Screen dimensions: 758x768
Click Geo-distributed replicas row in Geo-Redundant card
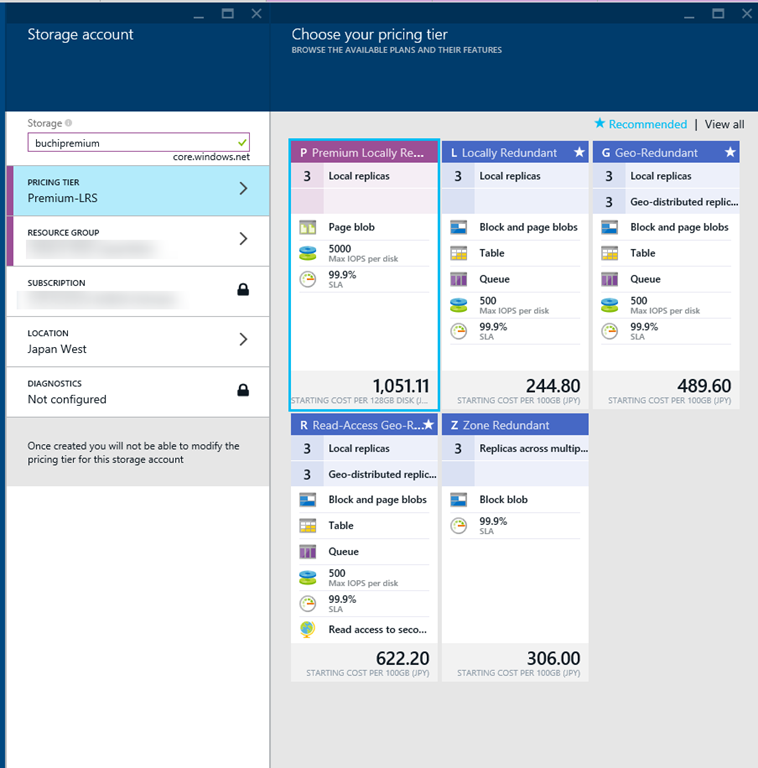click(666, 201)
